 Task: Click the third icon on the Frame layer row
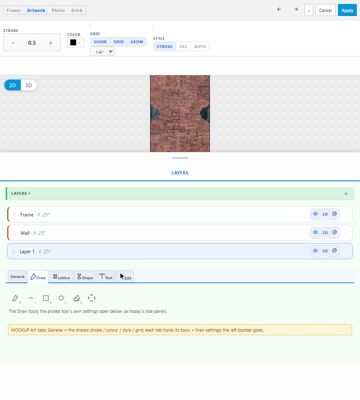[335, 214]
